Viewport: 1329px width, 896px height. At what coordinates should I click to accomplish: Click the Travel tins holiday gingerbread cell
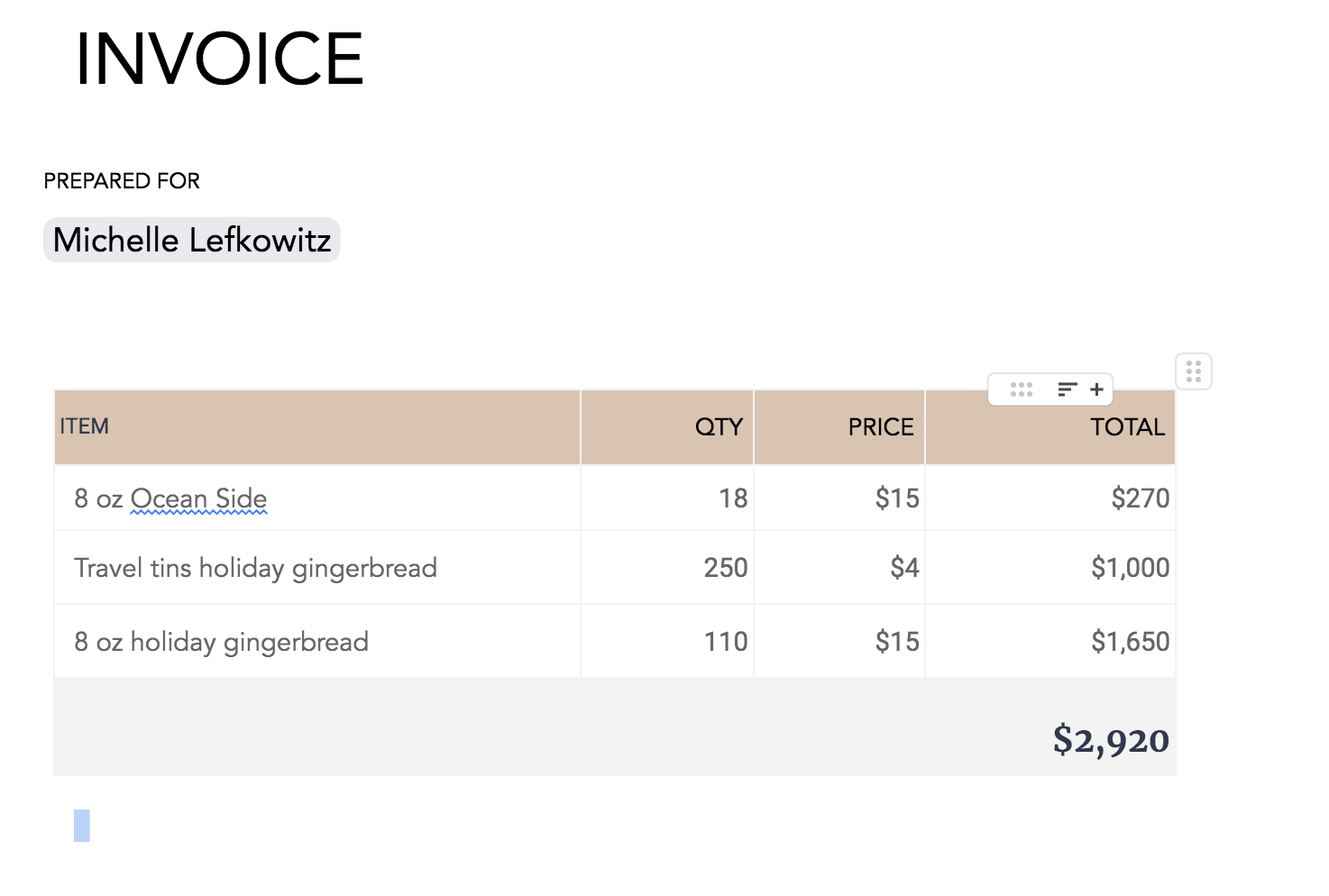coord(317,568)
